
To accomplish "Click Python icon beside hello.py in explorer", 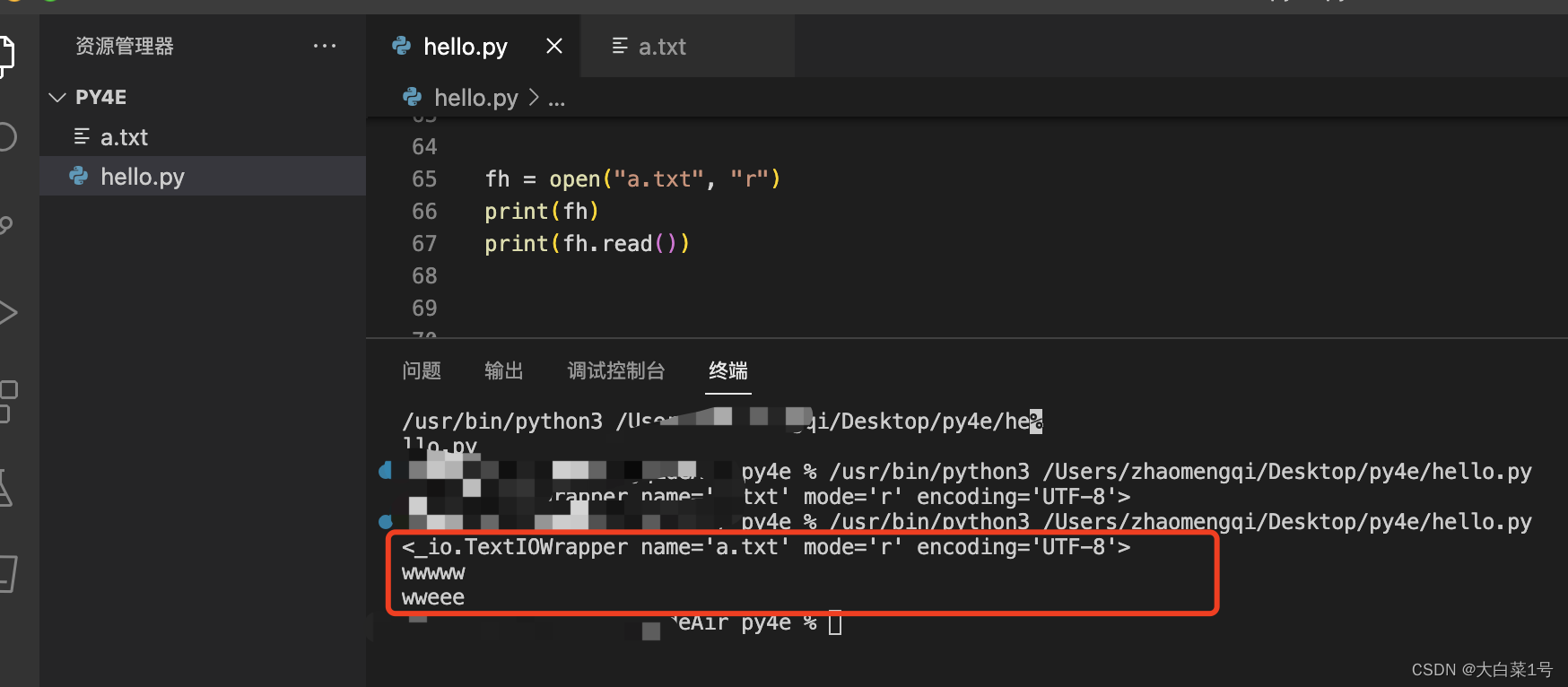I will pos(79,176).
